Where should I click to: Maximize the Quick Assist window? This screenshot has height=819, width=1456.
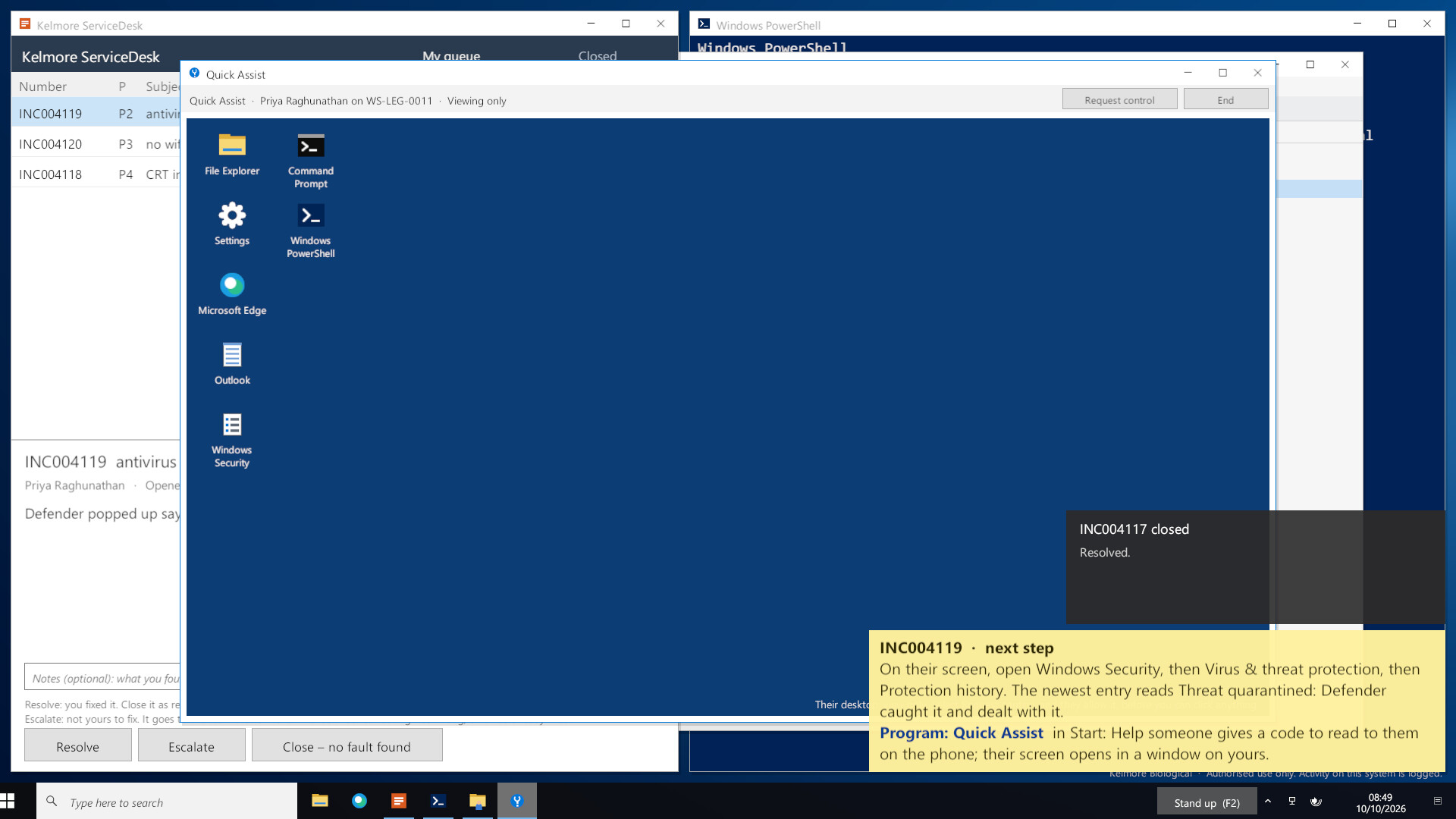click(1222, 73)
